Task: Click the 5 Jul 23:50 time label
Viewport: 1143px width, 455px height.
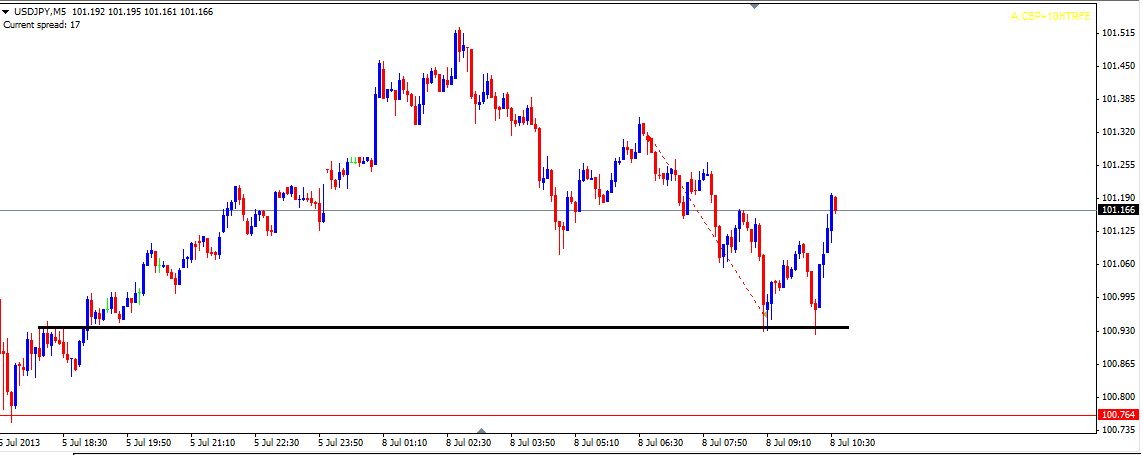Action: 340,441
